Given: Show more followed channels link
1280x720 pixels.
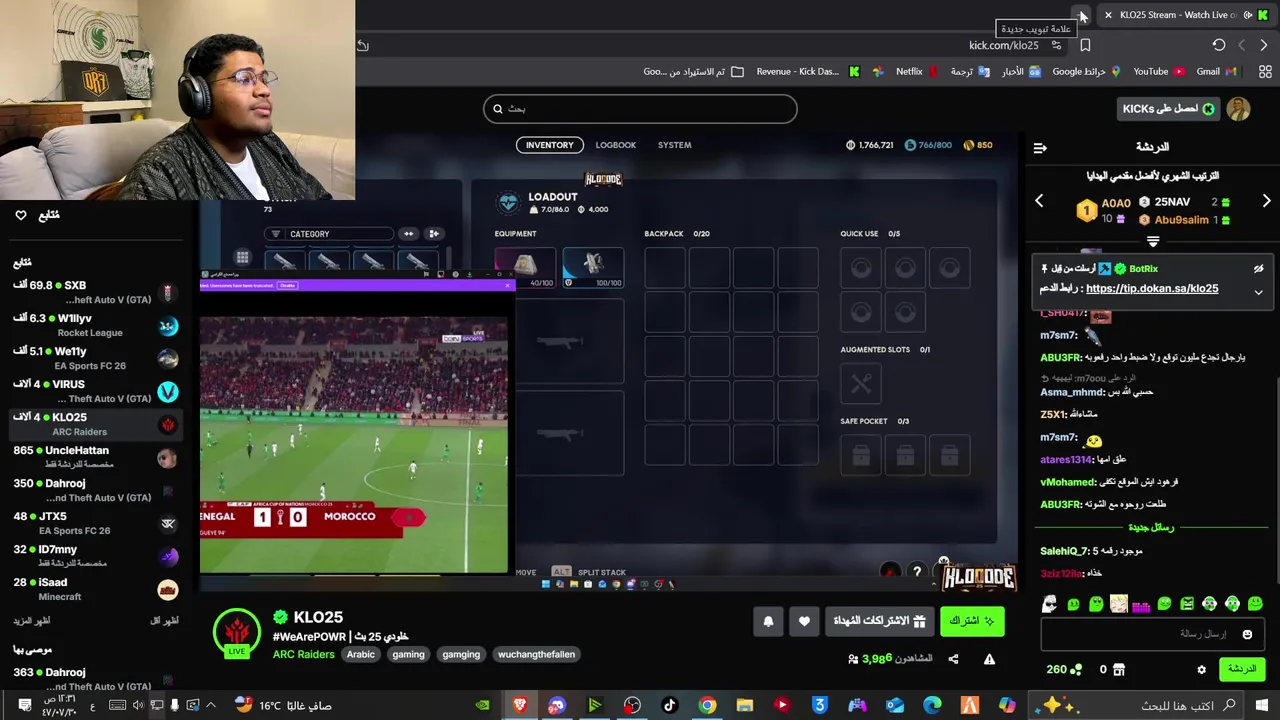Looking at the screenshot, I should 32,621.
